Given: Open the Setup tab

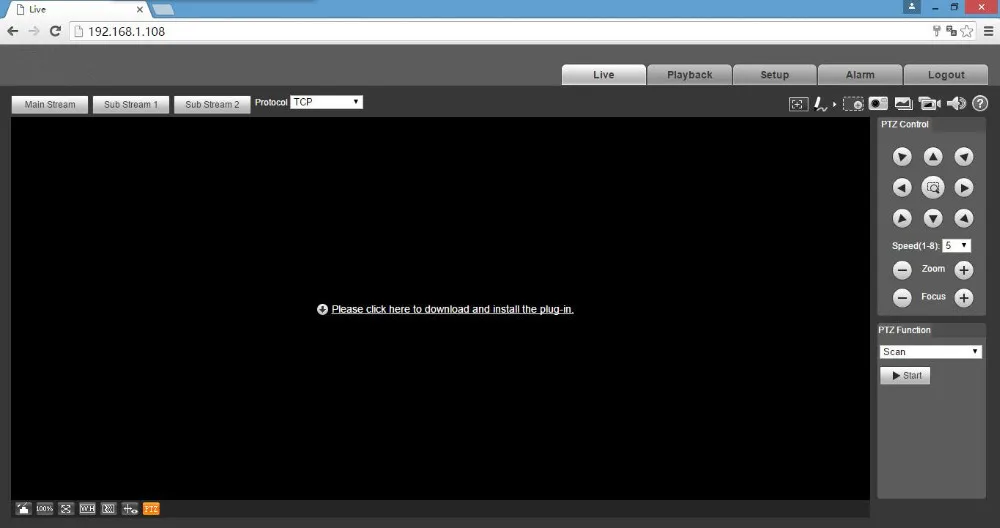Looking at the screenshot, I should (775, 75).
